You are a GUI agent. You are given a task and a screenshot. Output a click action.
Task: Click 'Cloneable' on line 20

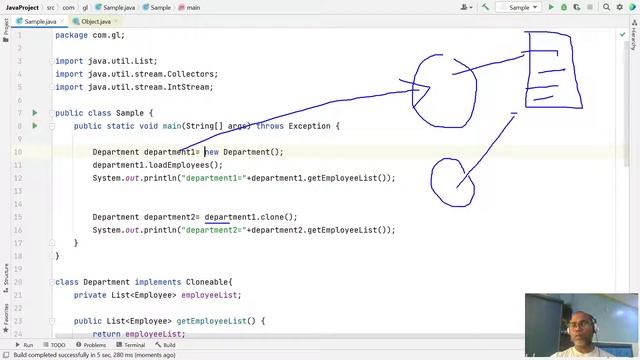click(207, 282)
